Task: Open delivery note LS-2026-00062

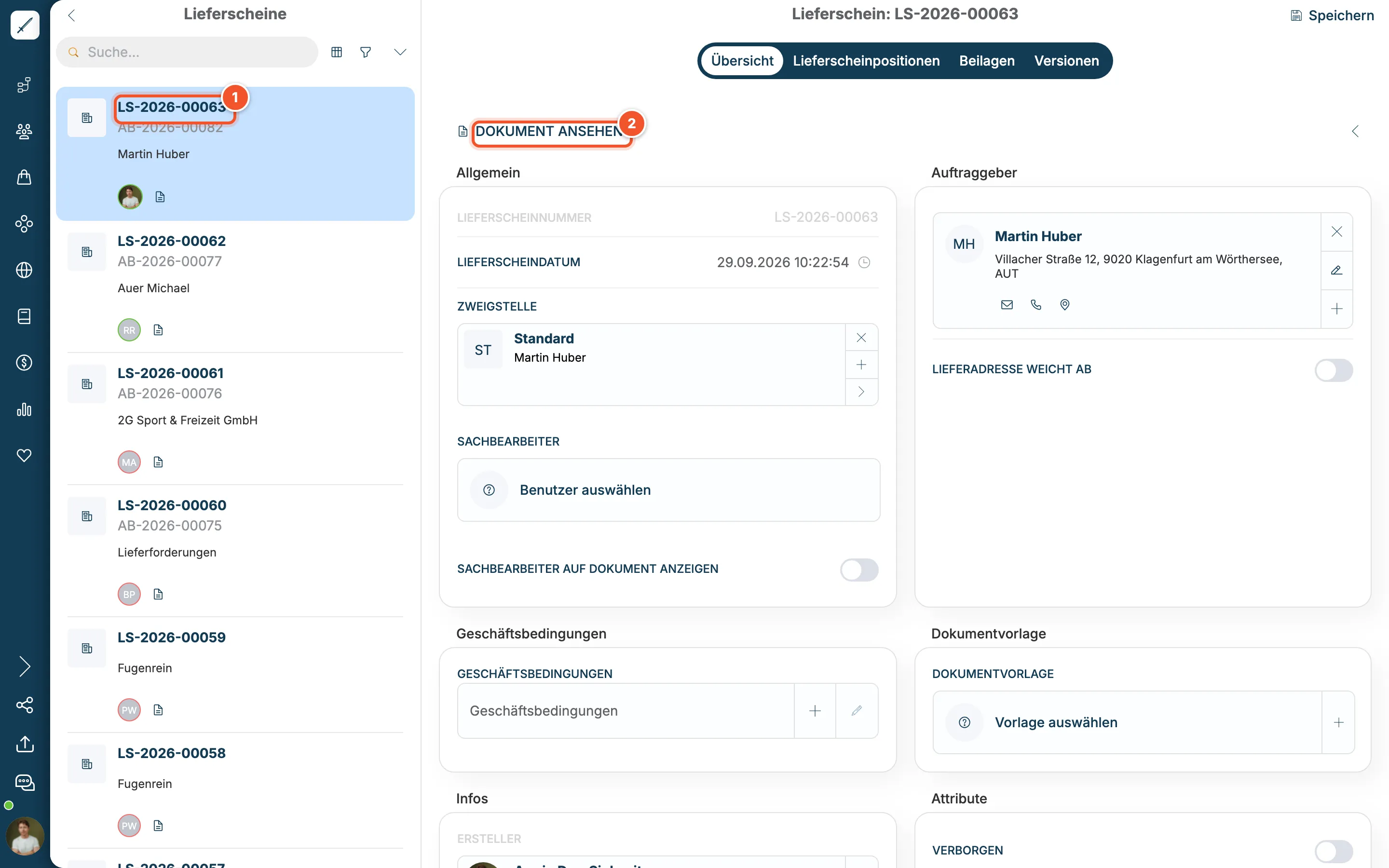Action: tap(235, 286)
